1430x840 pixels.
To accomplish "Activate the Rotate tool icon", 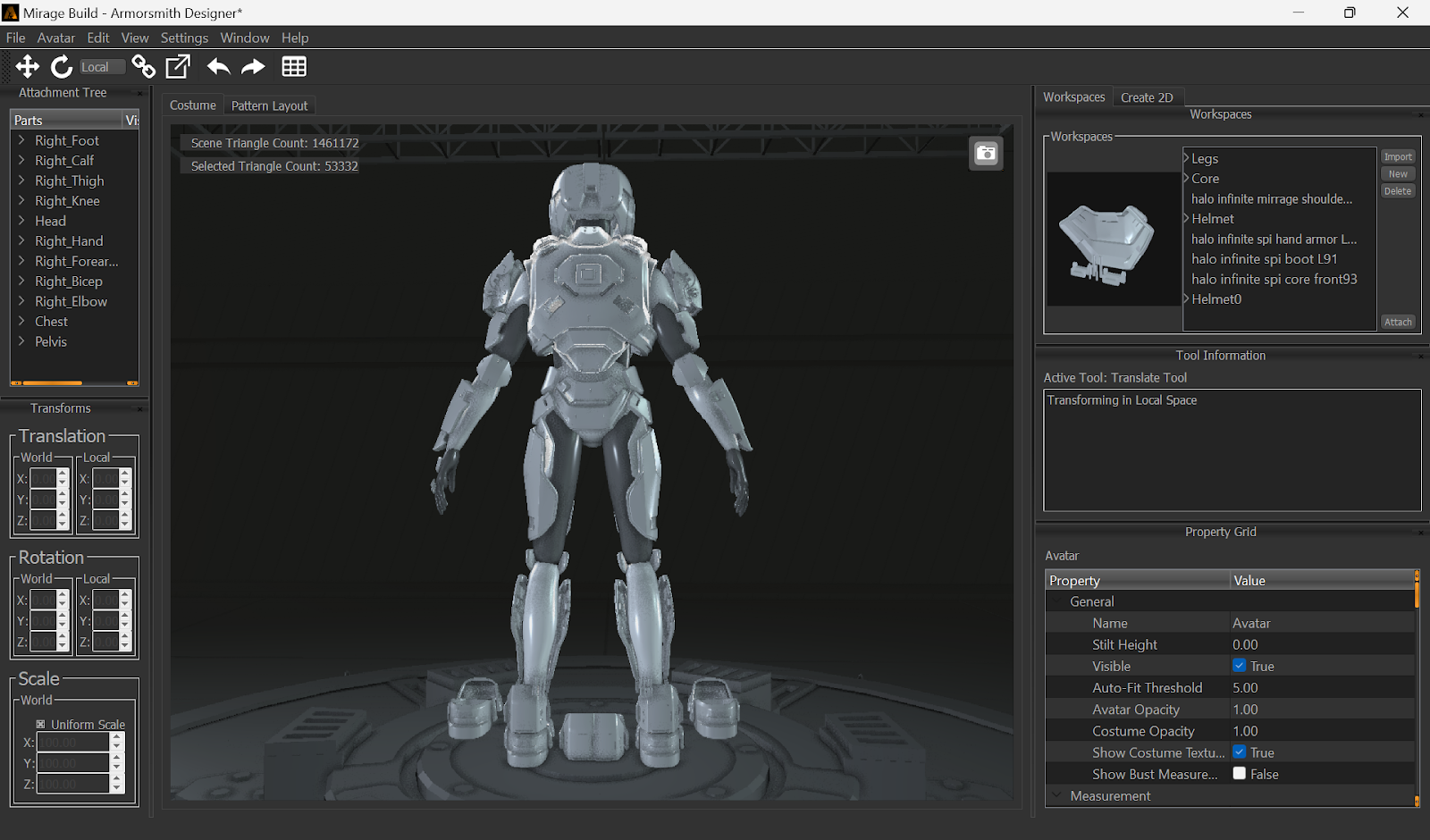I will (61, 66).
